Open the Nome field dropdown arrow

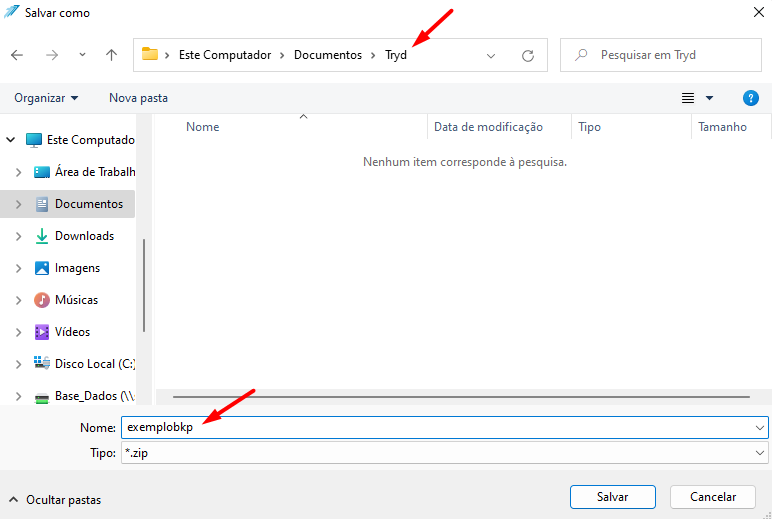point(760,427)
